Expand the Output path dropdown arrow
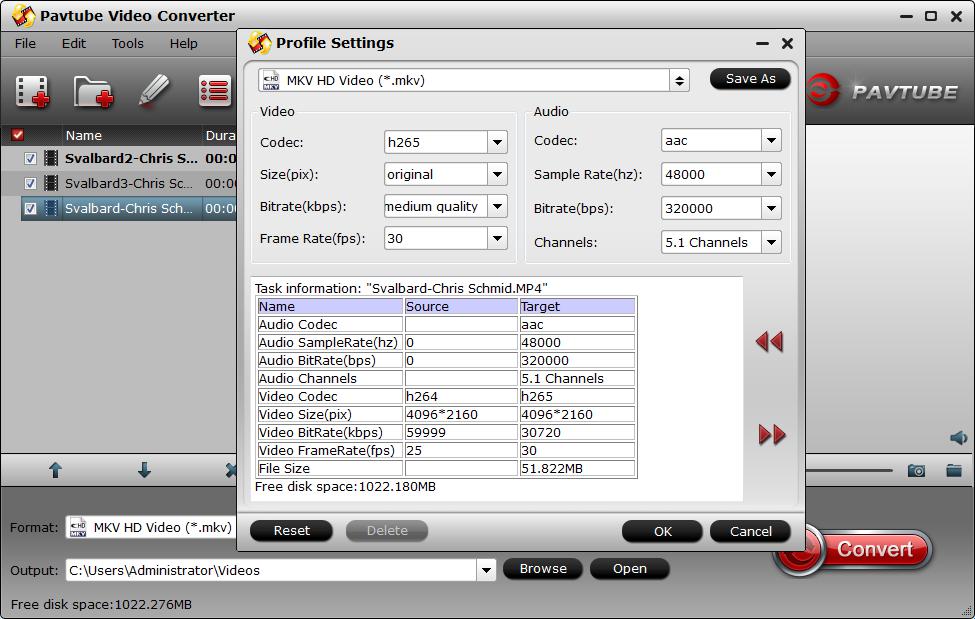The image size is (975, 619). tap(486, 569)
